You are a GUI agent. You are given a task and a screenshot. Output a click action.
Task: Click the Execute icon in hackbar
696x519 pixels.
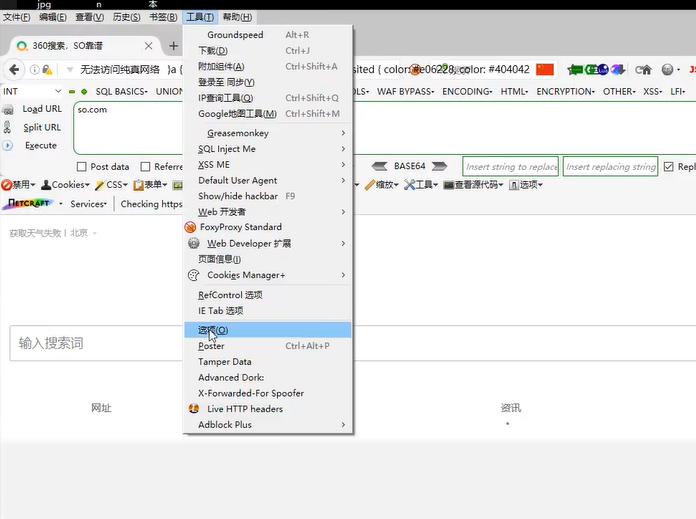tap(8, 145)
